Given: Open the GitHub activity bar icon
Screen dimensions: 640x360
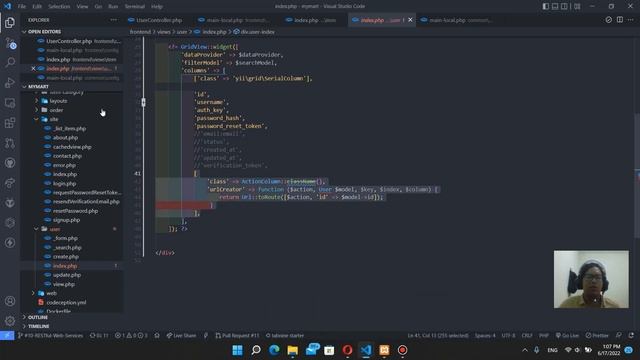Looking at the screenshot, I should tap(10, 163).
